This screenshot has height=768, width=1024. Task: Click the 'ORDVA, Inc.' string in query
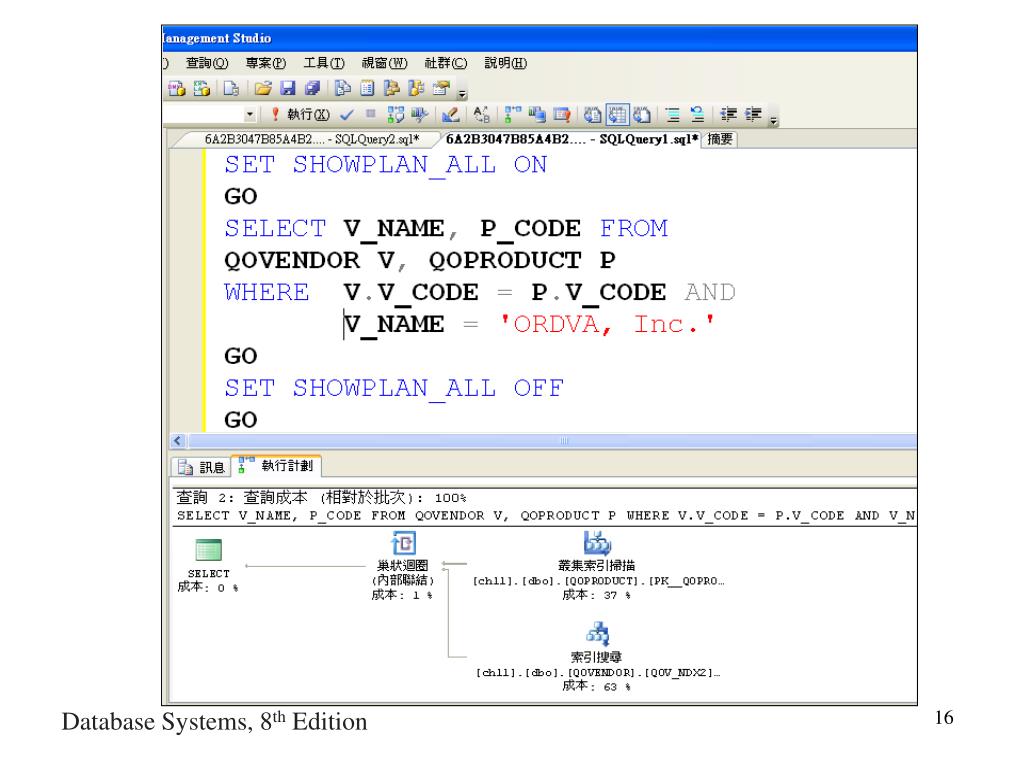(x=606, y=324)
